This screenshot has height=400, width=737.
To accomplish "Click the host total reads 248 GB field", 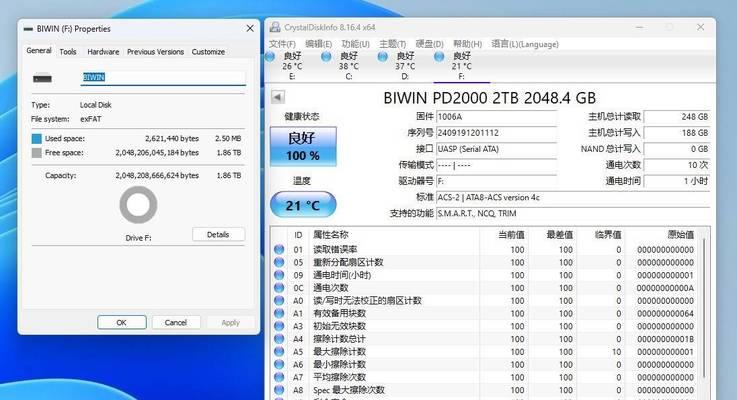I will pos(677,117).
